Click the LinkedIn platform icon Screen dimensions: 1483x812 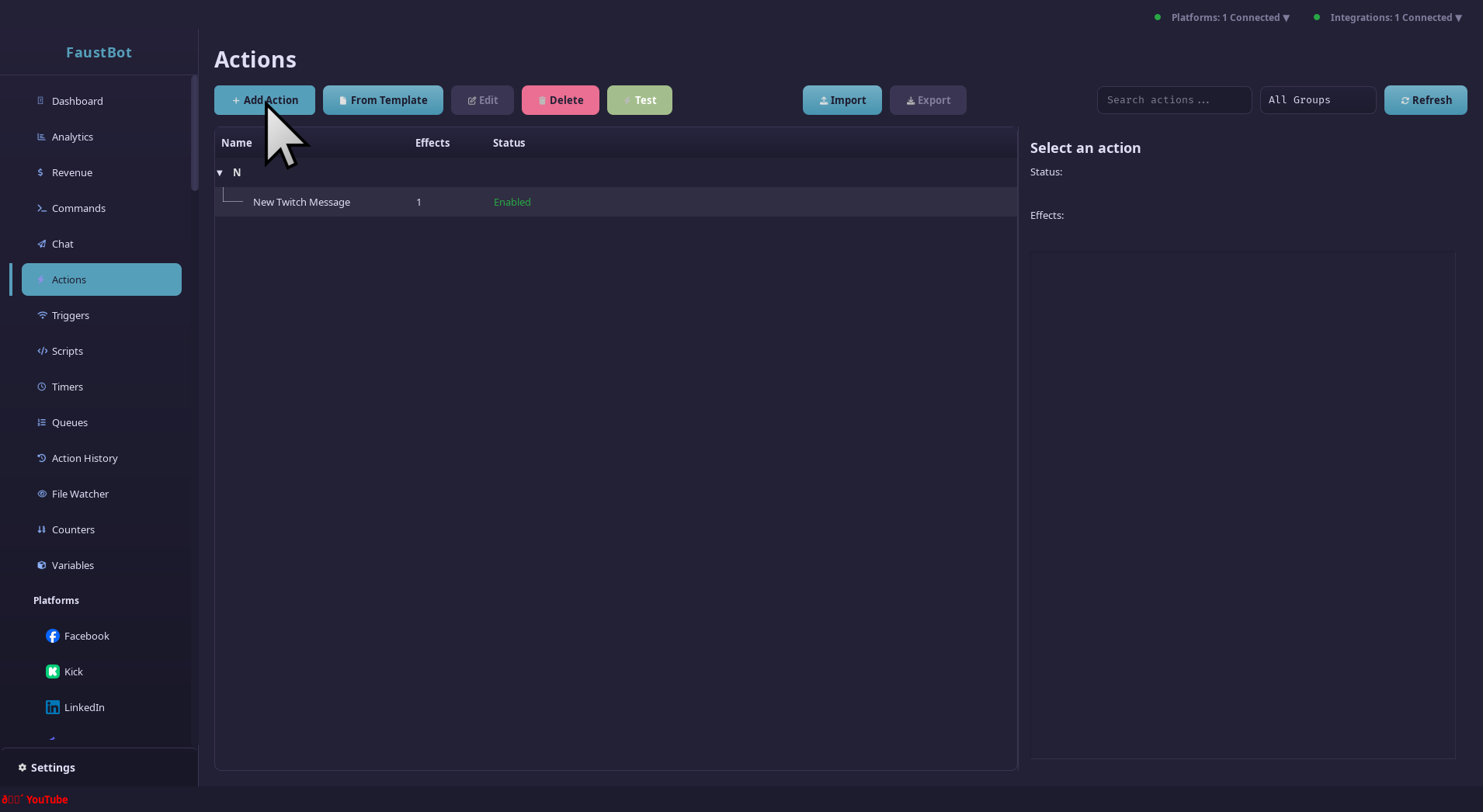(53, 707)
